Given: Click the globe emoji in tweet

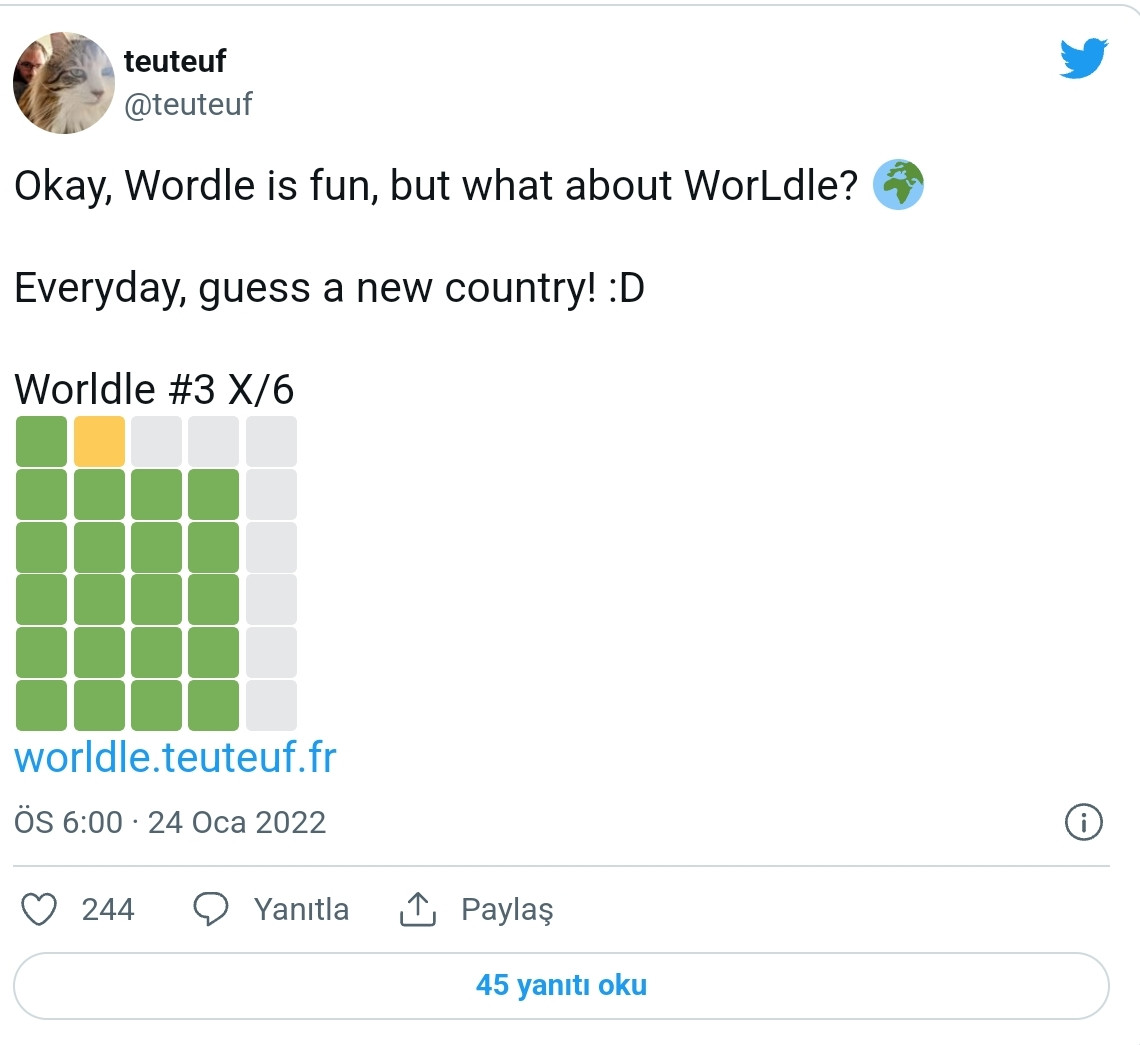Looking at the screenshot, I should (x=898, y=186).
